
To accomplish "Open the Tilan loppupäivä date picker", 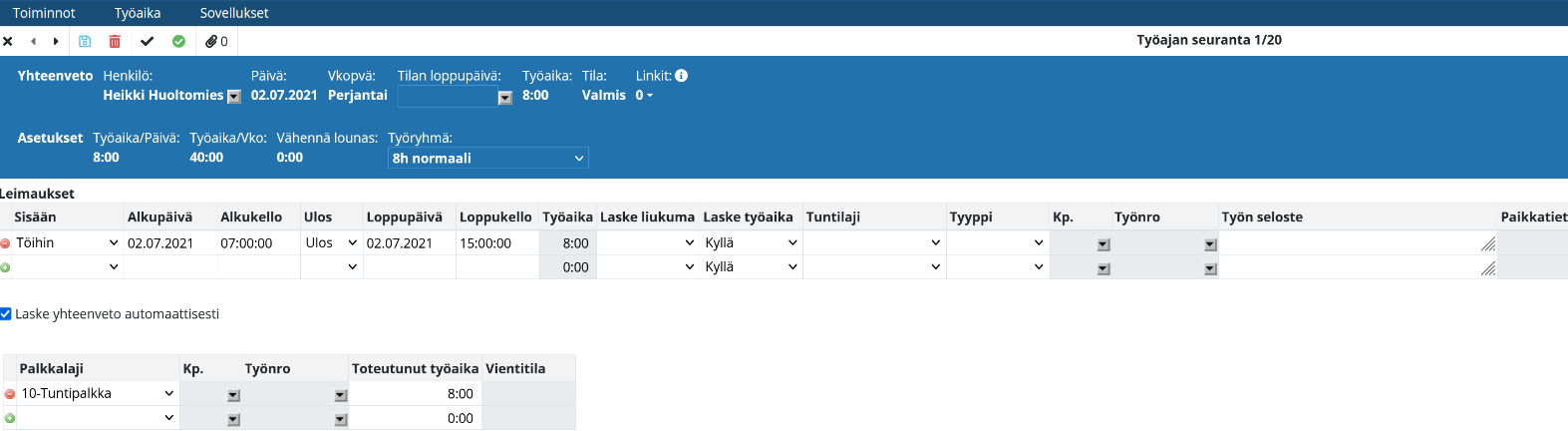I will 504,98.
